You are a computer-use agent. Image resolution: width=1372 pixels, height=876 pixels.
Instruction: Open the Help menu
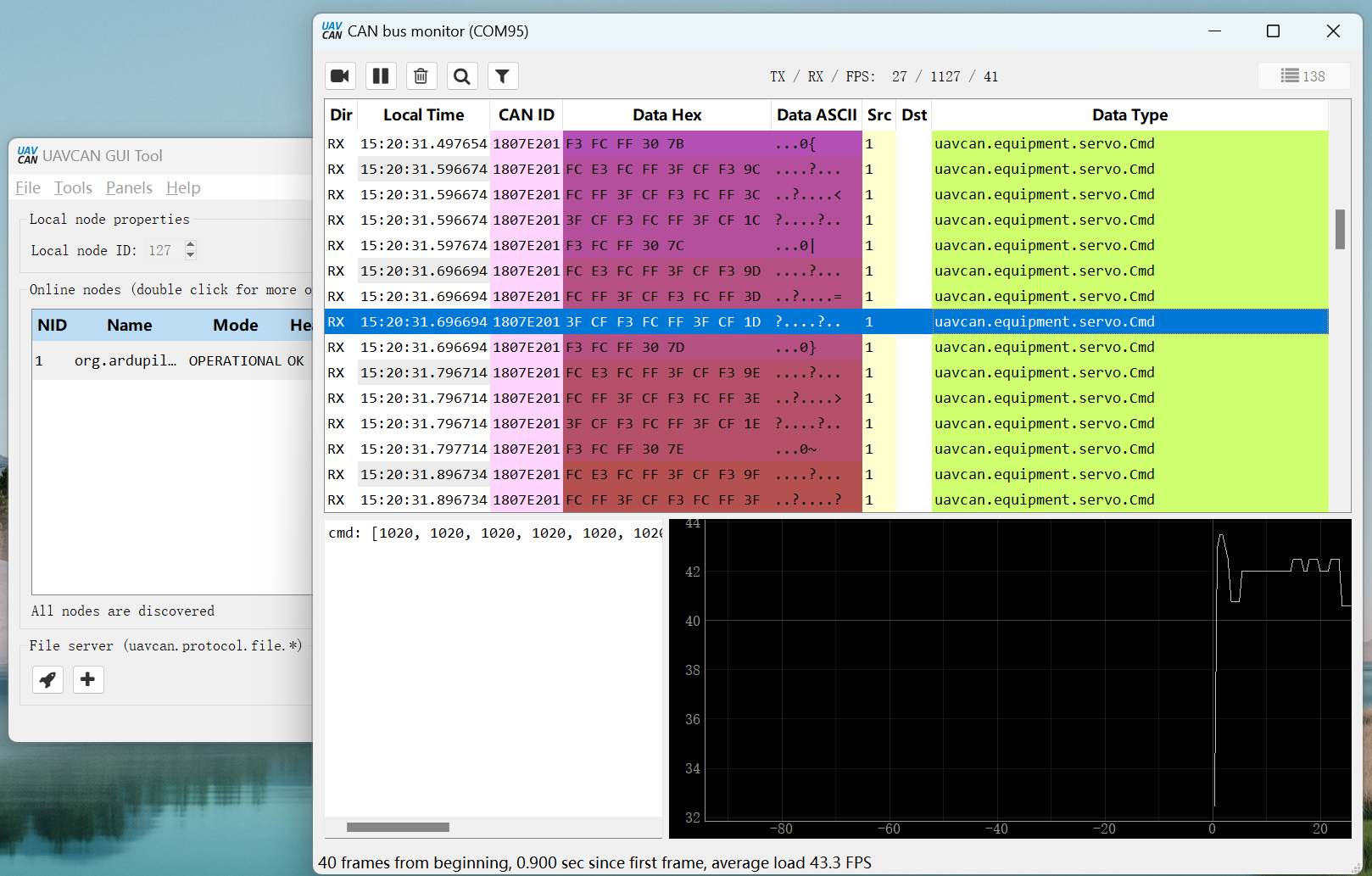(183, 187)
